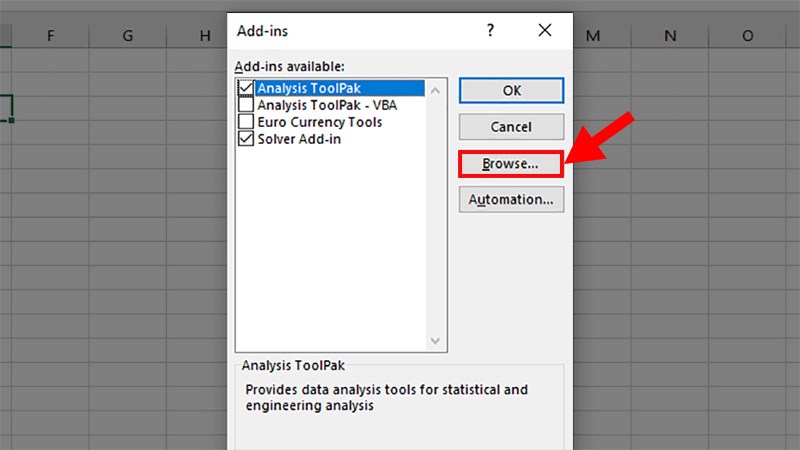
Task: Select the Euro Currency Tools list entry
Action: (319, 122)
